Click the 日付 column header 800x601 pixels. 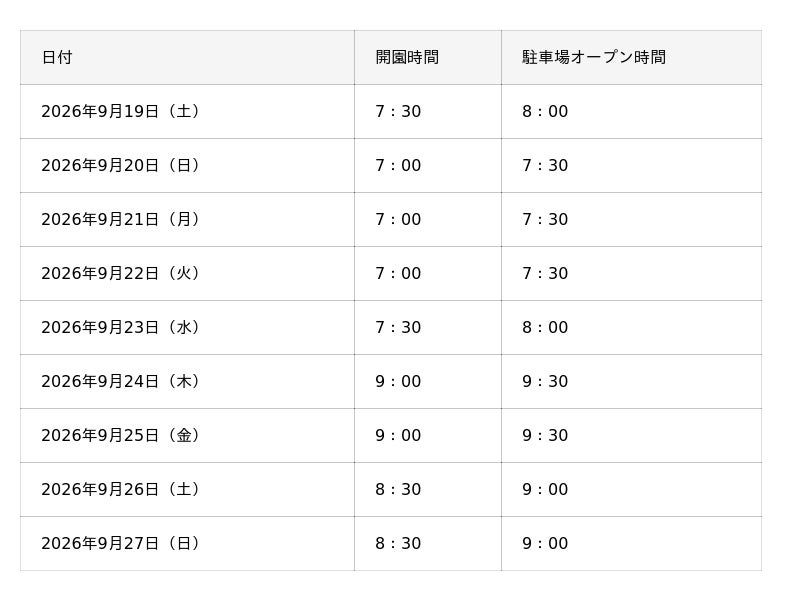coord(57,57)
